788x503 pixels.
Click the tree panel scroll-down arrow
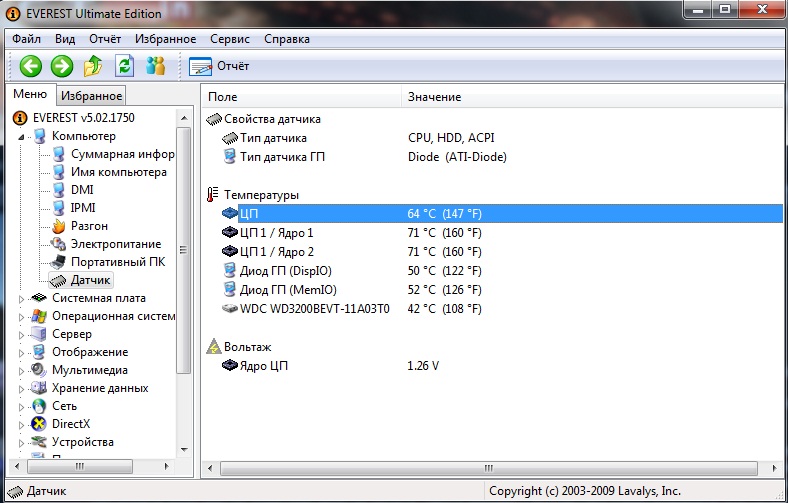(184, 450)
